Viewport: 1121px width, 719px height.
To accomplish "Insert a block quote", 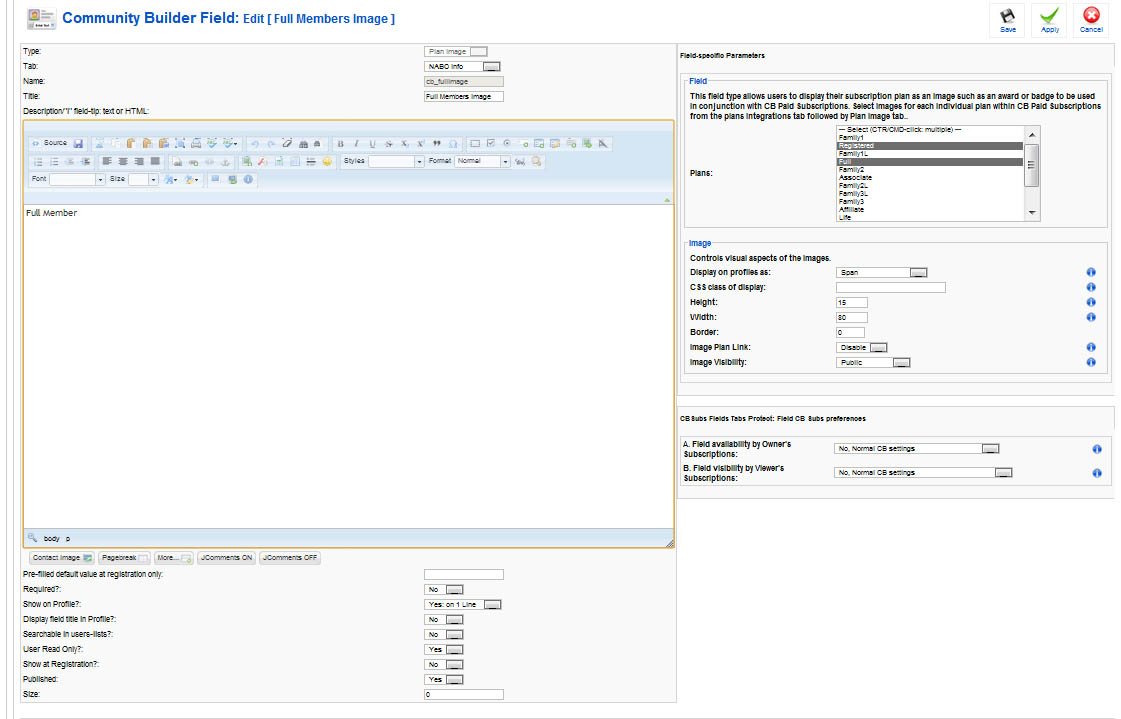I will tap(437, 144).
